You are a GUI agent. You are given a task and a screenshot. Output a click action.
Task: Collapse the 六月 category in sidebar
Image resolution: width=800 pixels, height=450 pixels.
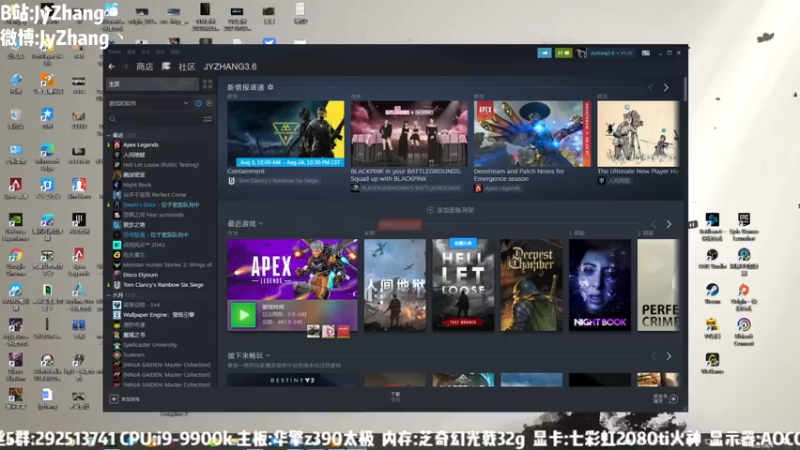[x=109, y=295]
